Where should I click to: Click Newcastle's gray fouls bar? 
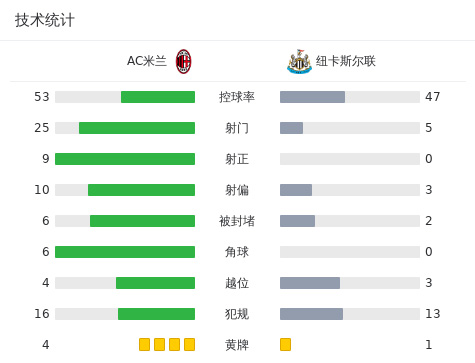tap(311, 314)
